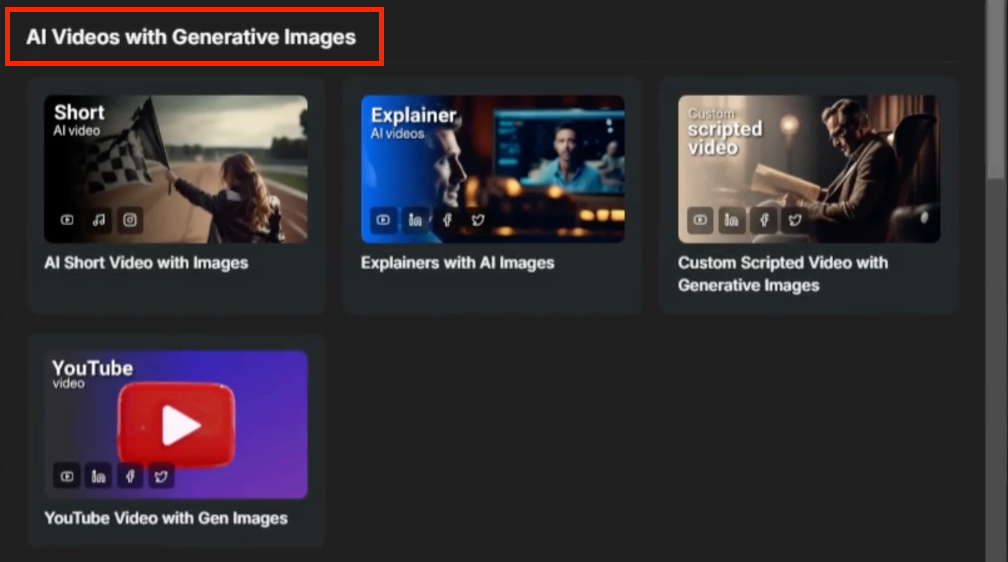Open the Explainer AI videos thumbnail
This screenshot has width=1008, height=562.
492,169
